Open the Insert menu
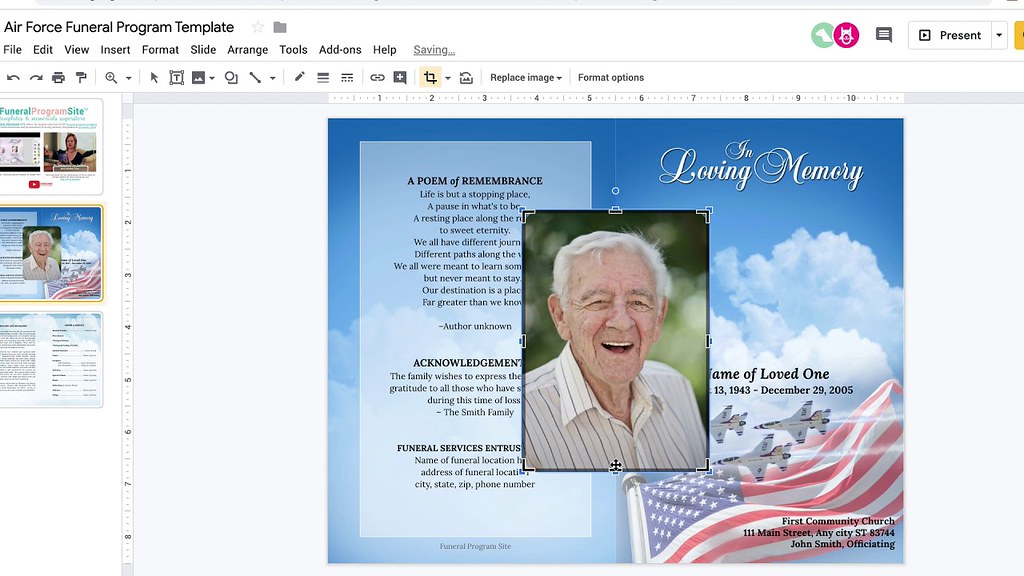Viewport: 1024px width, 576px height. 115,50
